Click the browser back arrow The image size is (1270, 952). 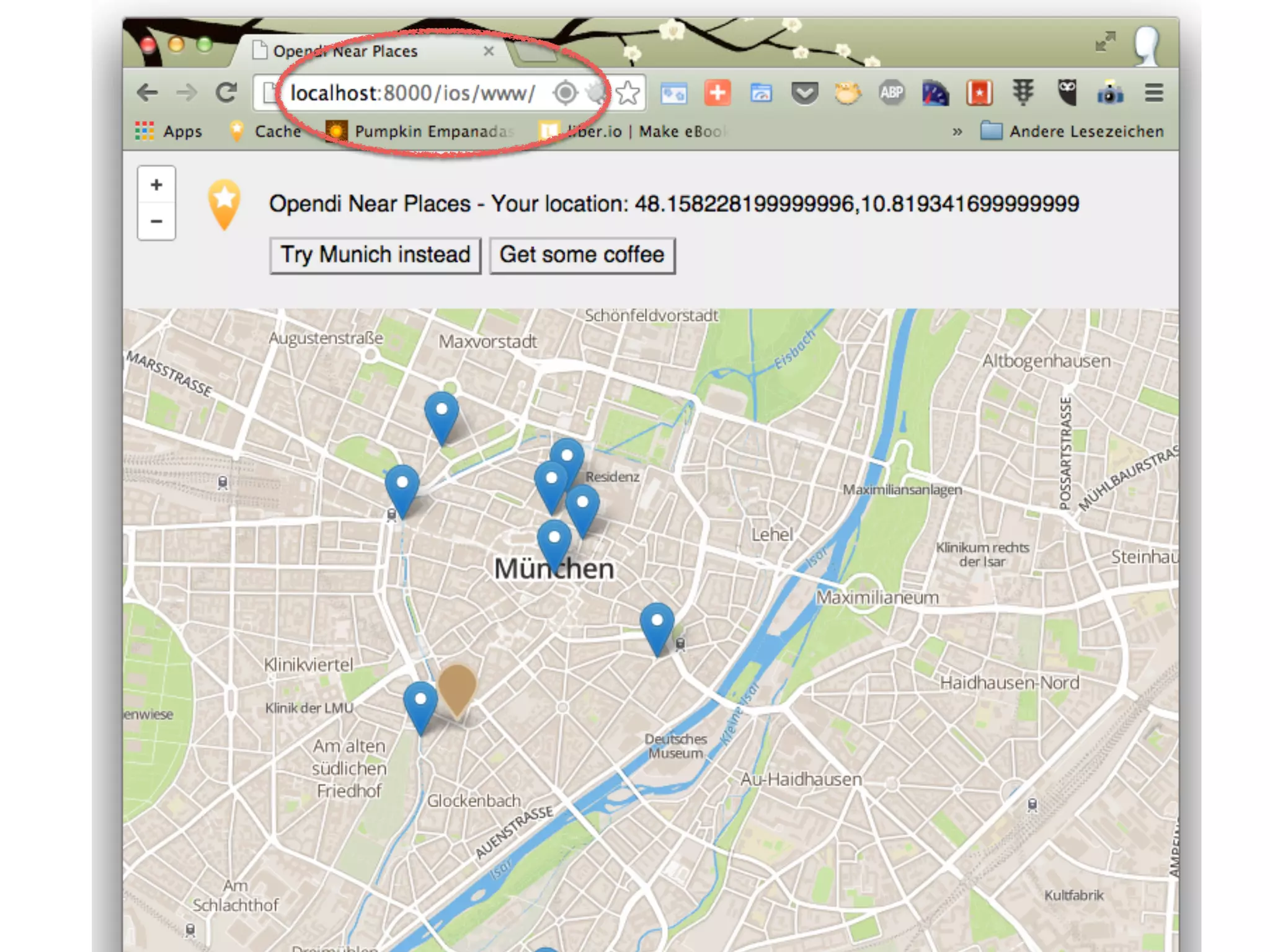point(147,93)
